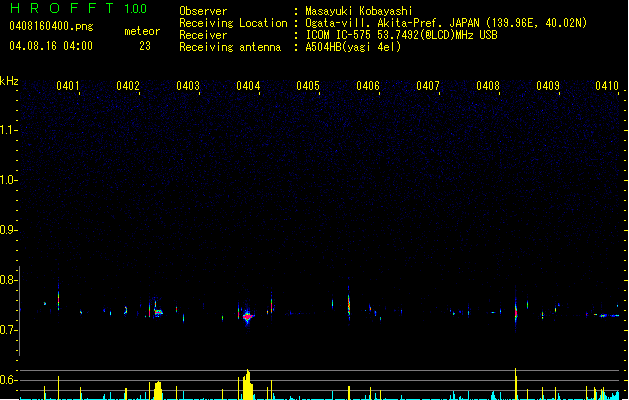Click time marker 0406
This screenshot has height=400, width=629.
pyautogui.click(x=368, y=86)
